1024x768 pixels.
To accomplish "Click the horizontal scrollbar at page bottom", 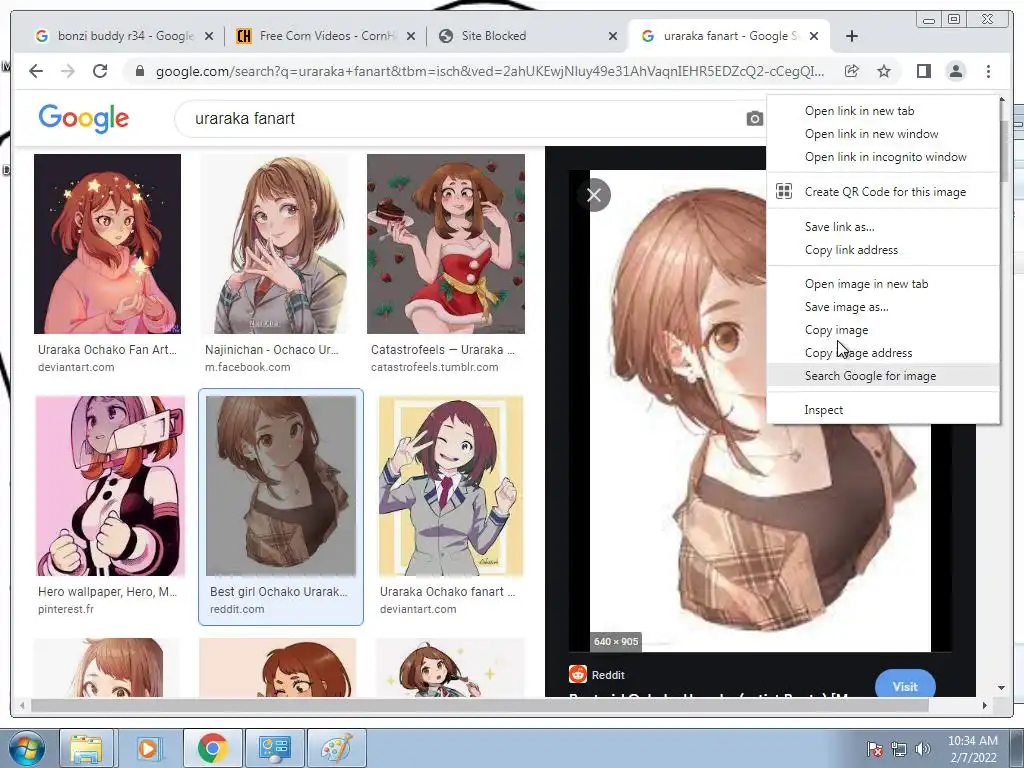I will click(479, 705).
